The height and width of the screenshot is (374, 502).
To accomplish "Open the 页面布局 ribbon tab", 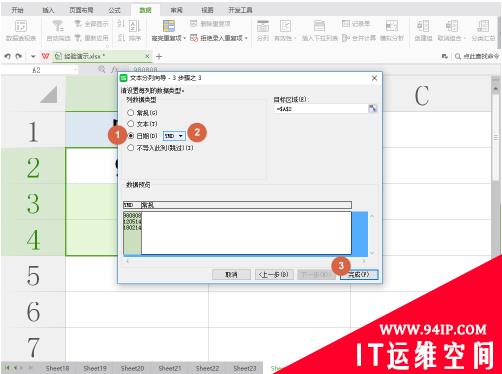I will tap(81, 10).
